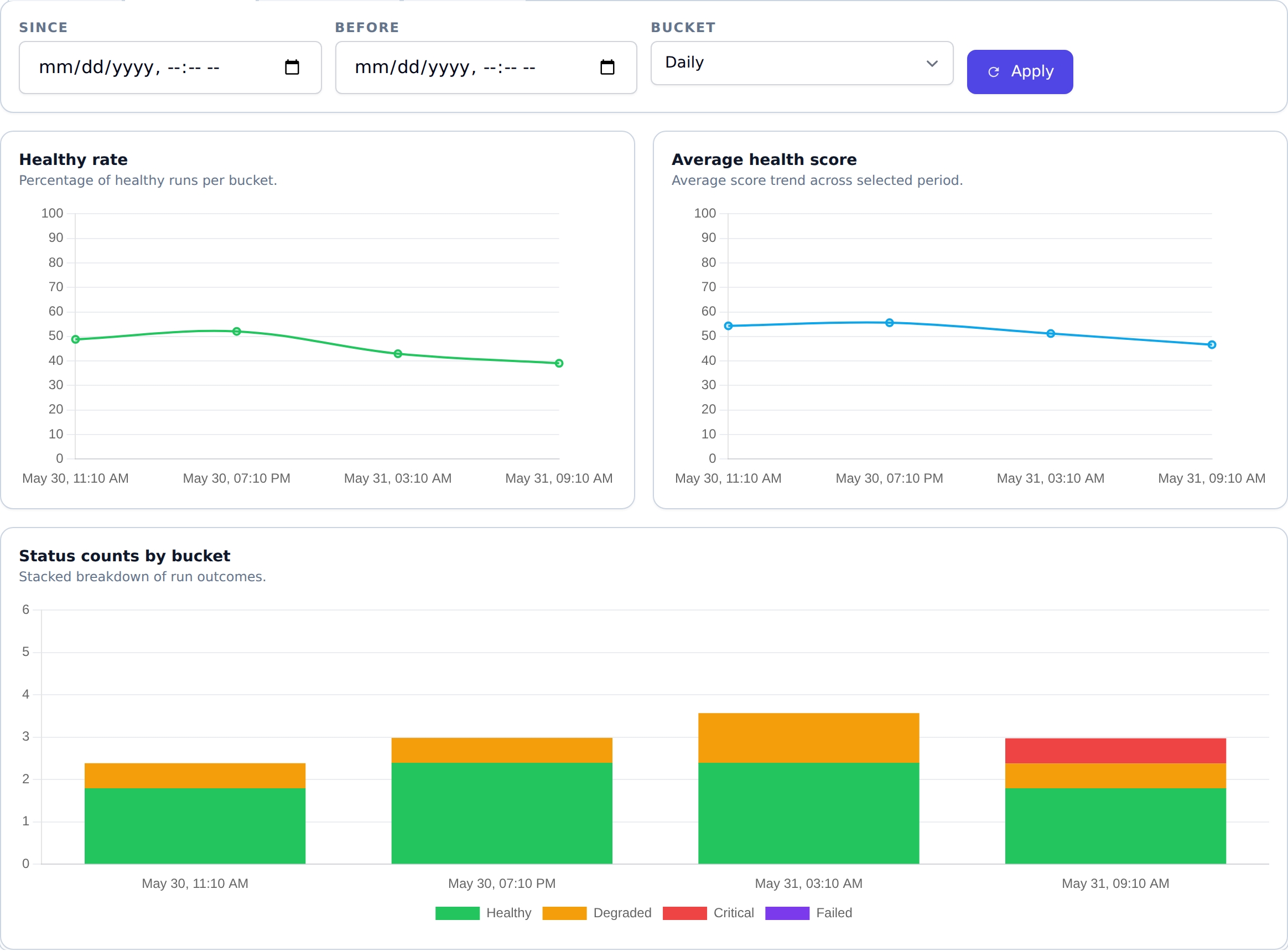Open the Since date picker calendar icon
The width and height of the screenshot is (1288, 951).
point(292,68)
